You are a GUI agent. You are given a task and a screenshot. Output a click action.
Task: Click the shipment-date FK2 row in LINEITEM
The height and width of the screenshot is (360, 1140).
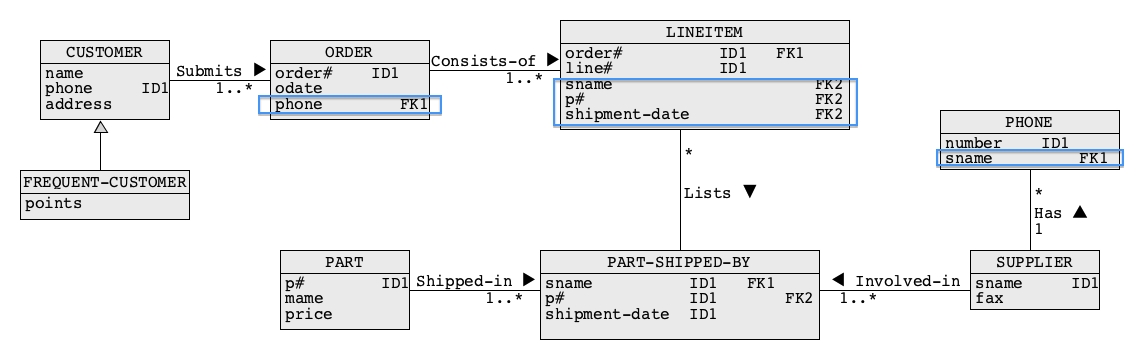pos(705,115)
